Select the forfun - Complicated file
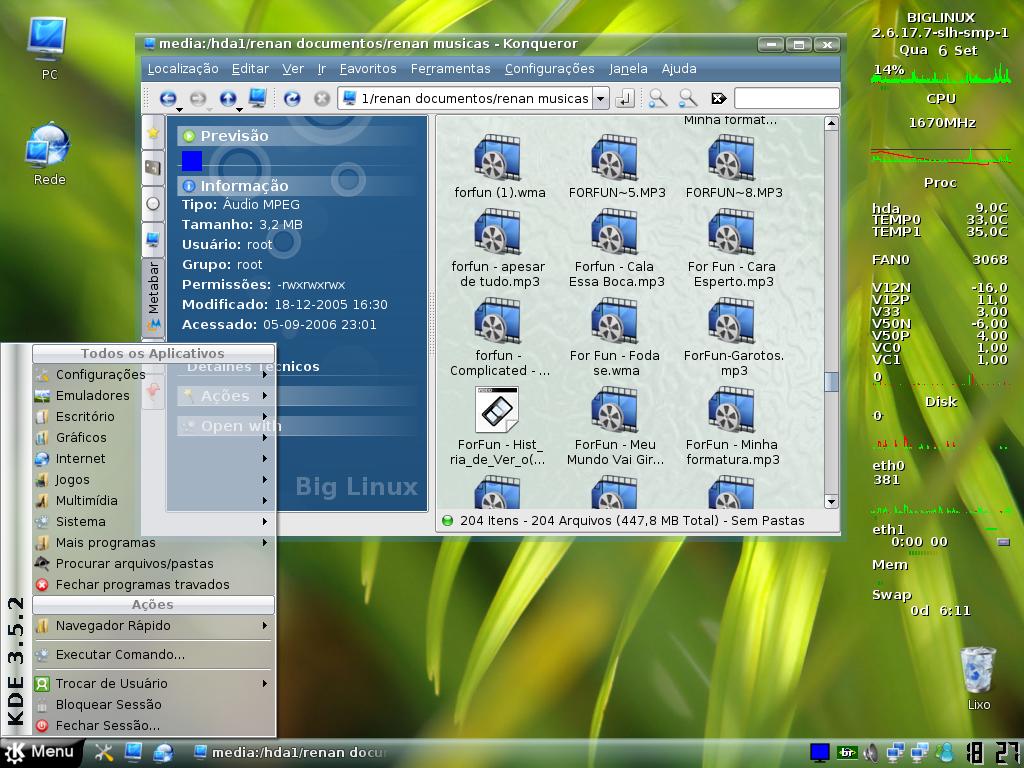Viewport: 1024px width, 768px height. click(x=500, y=337)
